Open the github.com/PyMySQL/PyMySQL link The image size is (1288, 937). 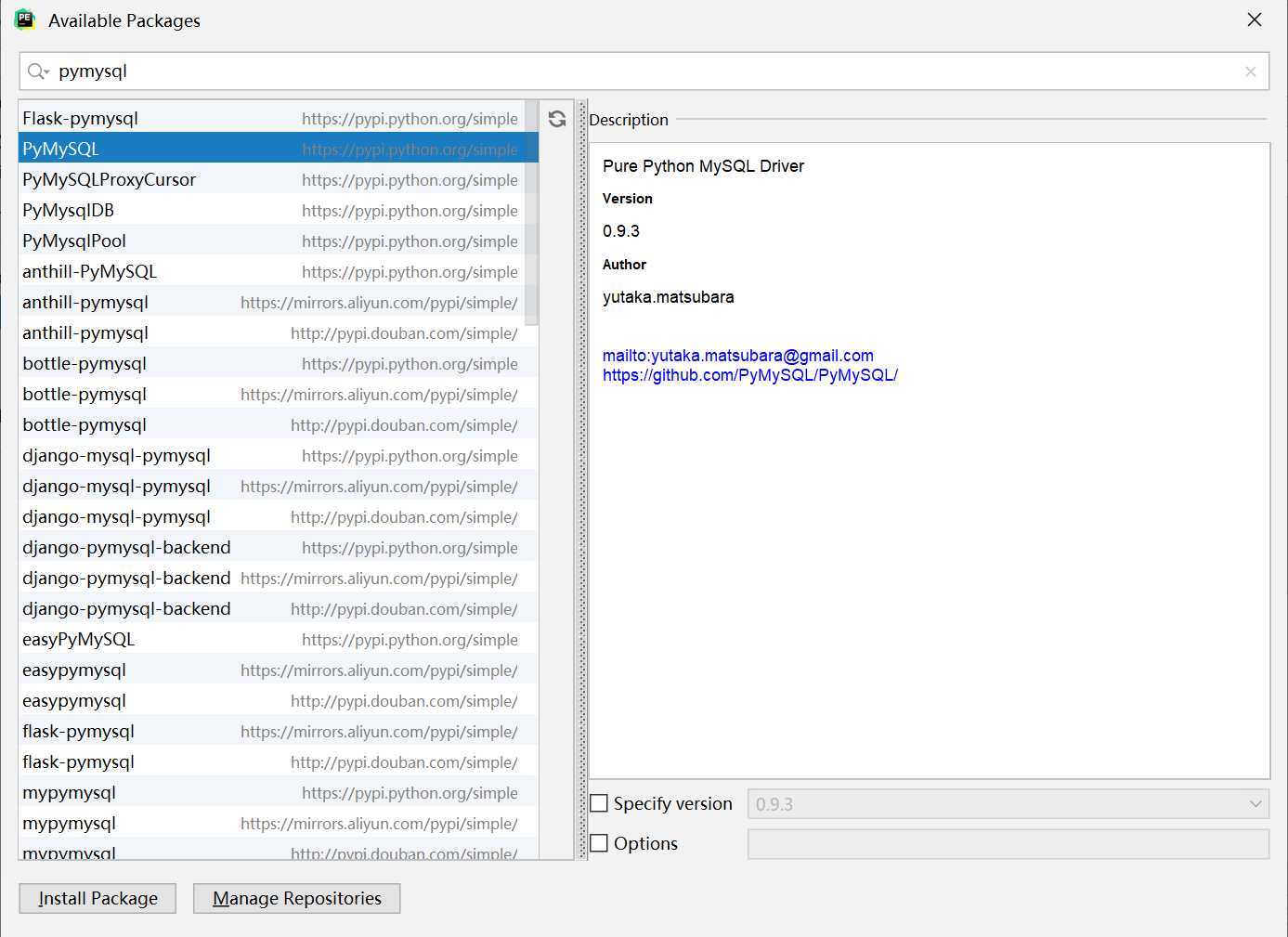(x=750, y=375)
